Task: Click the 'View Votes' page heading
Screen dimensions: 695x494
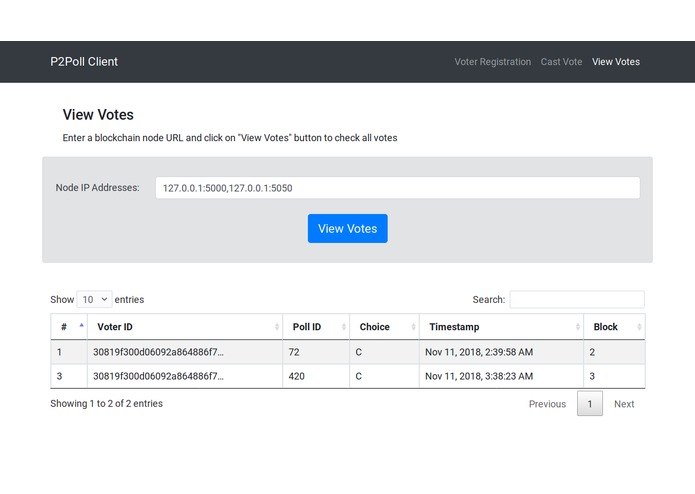Action: (98, 115)
